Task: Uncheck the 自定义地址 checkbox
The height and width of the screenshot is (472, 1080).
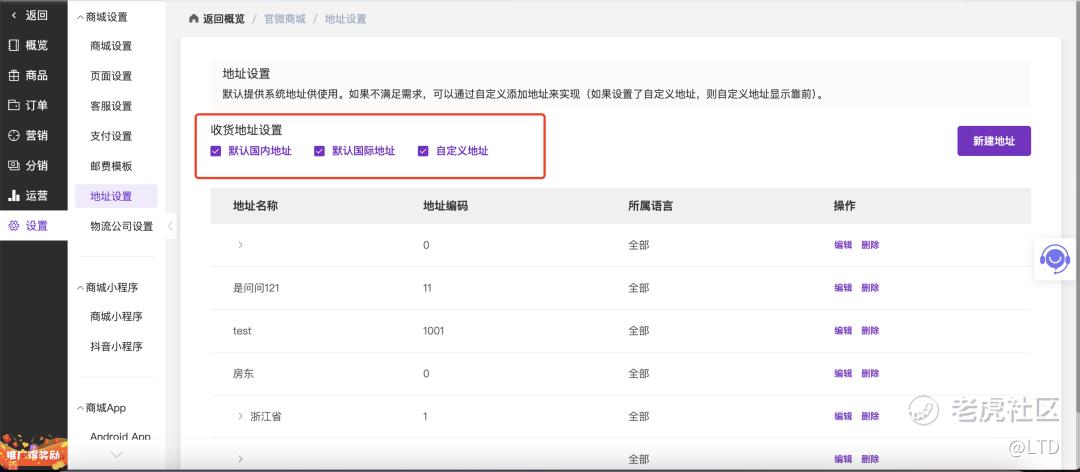Action: point(423,151)
